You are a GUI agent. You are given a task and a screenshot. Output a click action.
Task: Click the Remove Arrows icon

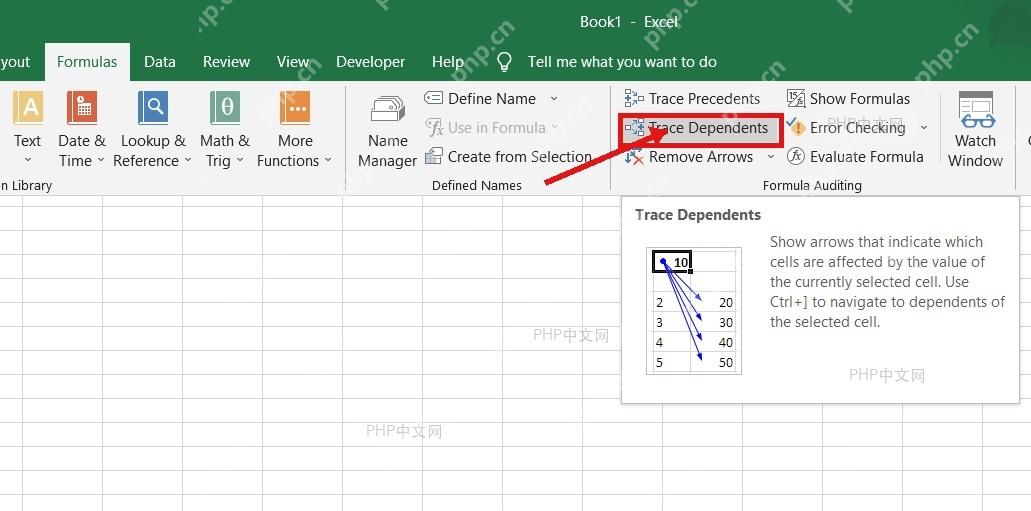pos(634,157)
